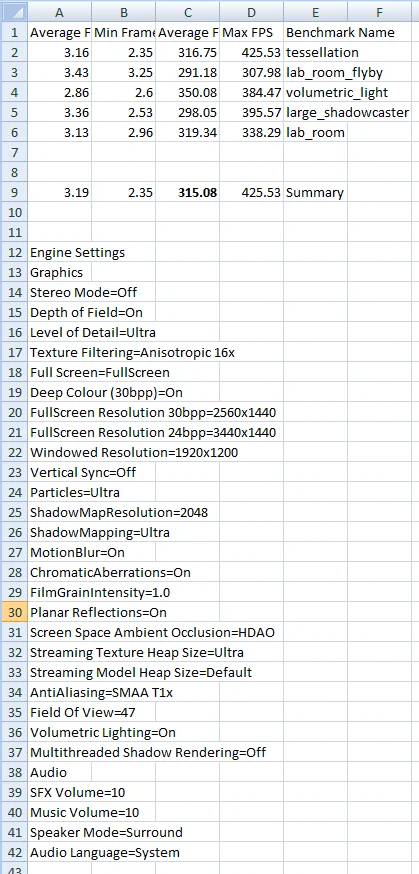Click the select-all corner triangle
Viewport: 419px width, 874px height.
click(x=14, y=12)
